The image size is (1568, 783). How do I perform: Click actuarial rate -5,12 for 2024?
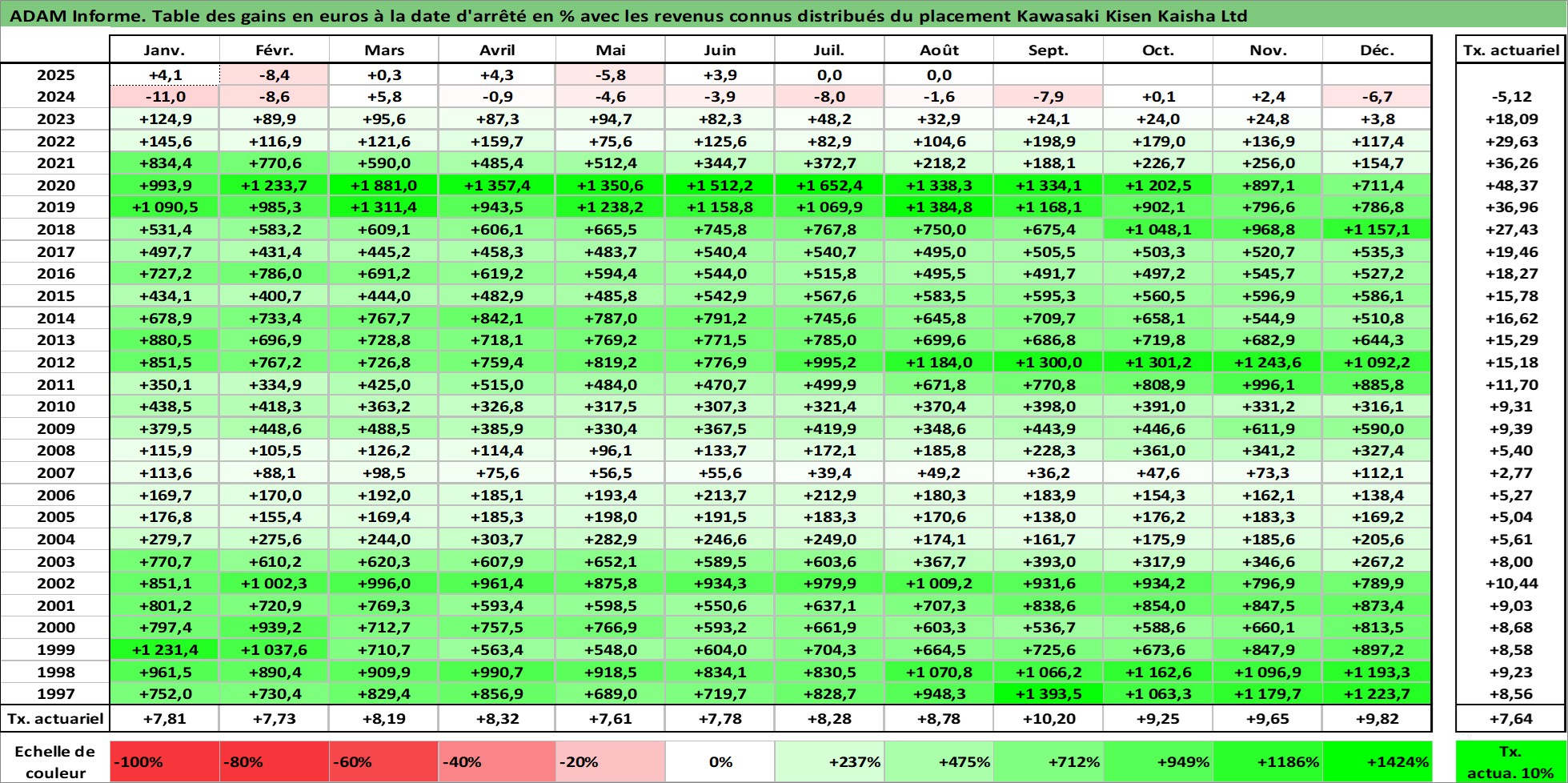click(x=1511, y=97)
